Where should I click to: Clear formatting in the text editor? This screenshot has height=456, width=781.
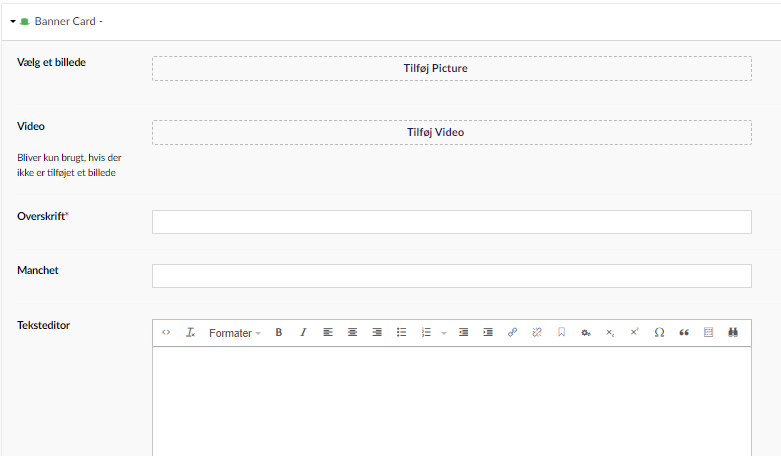[190, 333]
